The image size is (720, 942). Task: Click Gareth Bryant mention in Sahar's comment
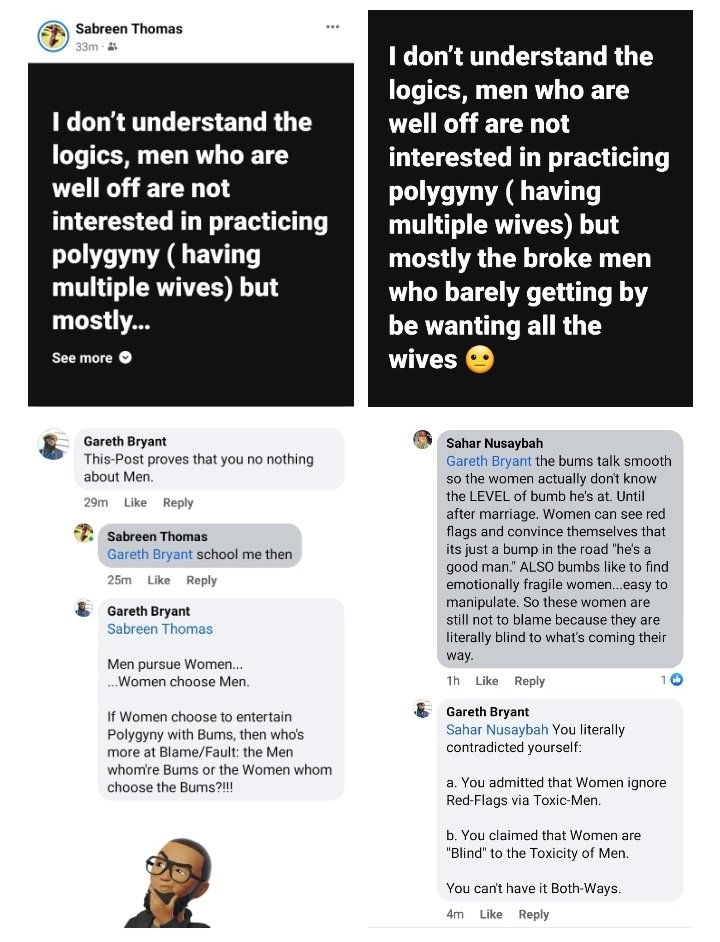pyautogui.click(x=489, y=461)
